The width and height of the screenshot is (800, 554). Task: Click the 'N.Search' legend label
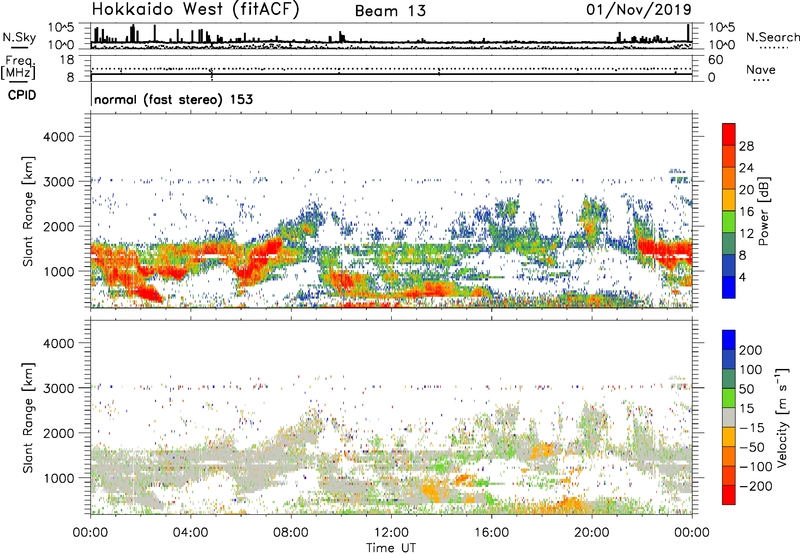[x=772, y=37]
